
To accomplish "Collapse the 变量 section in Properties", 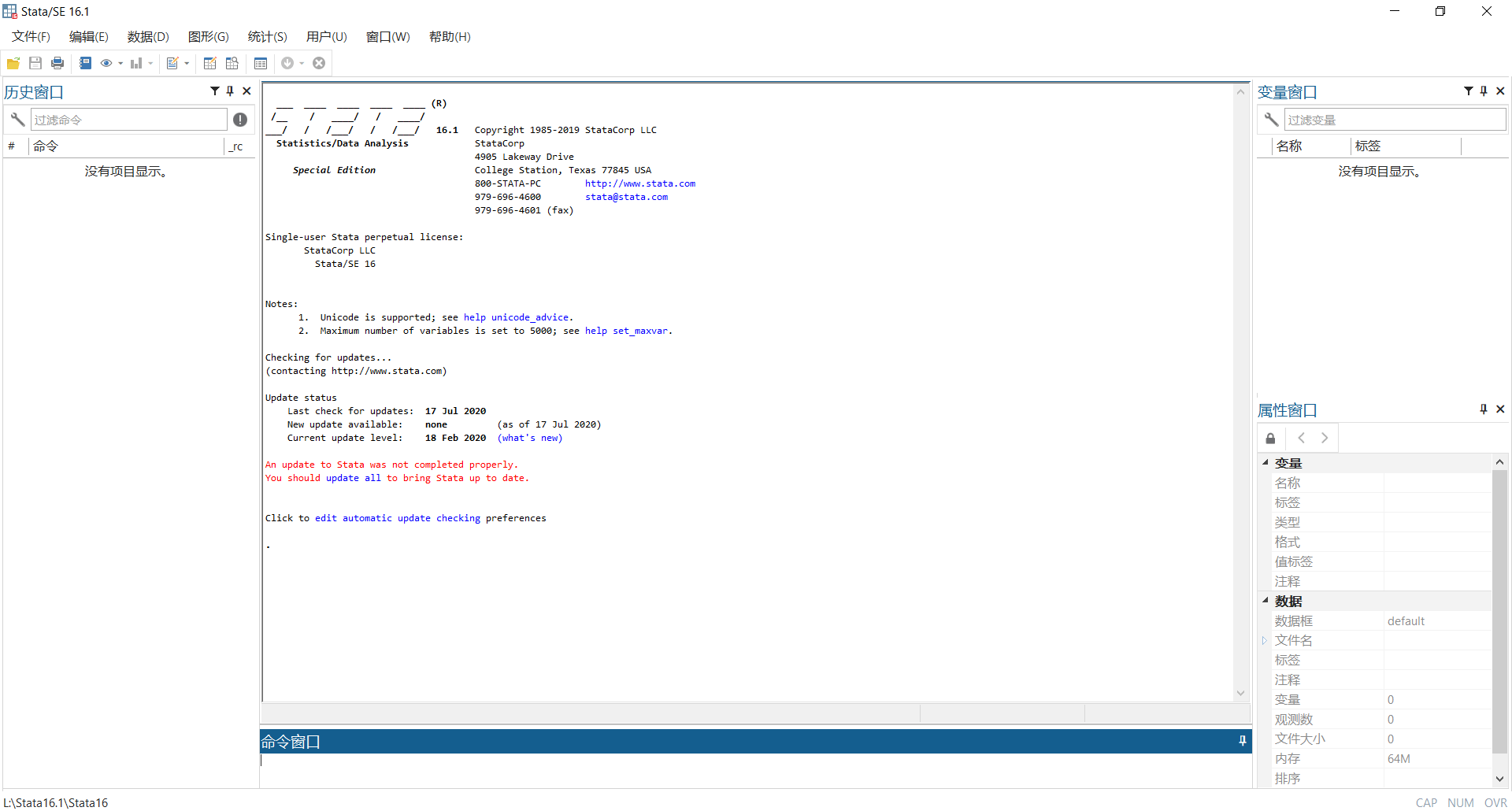I will click(x=1266, y=463).
